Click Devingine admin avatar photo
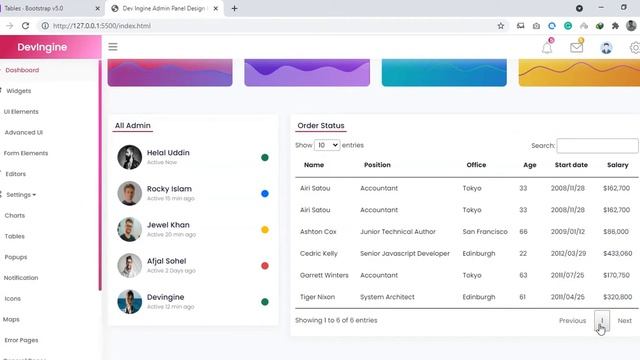 tap(130, 302)
